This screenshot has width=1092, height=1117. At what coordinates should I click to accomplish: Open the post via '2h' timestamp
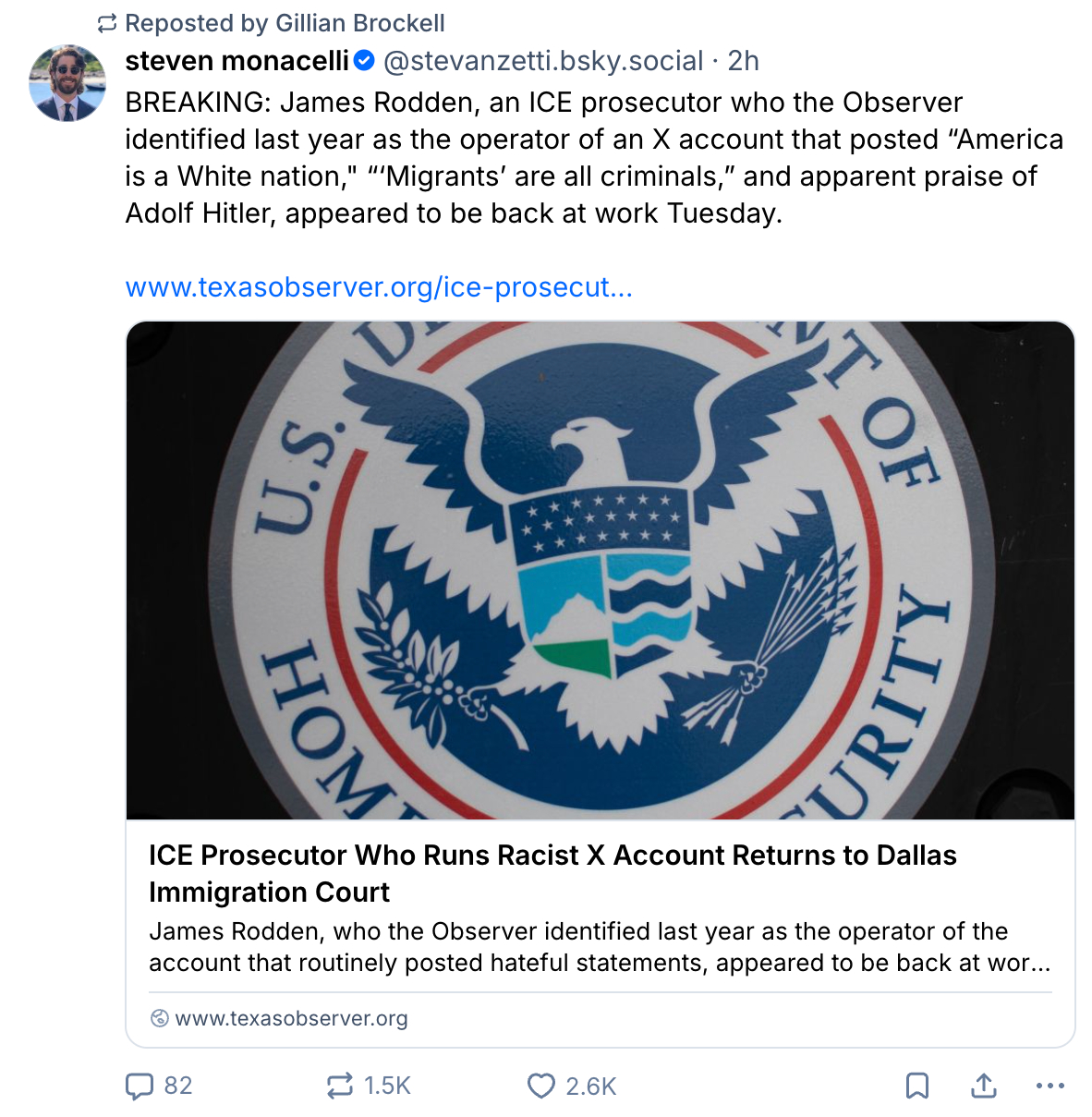click(x=744, y=61)
